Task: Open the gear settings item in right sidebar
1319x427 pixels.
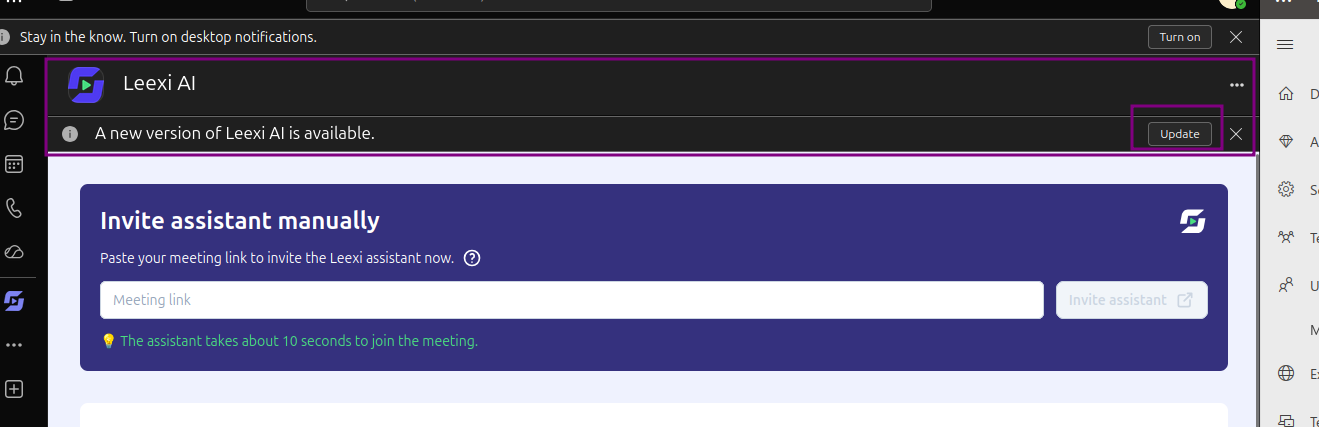Action: coord(1287,190)
